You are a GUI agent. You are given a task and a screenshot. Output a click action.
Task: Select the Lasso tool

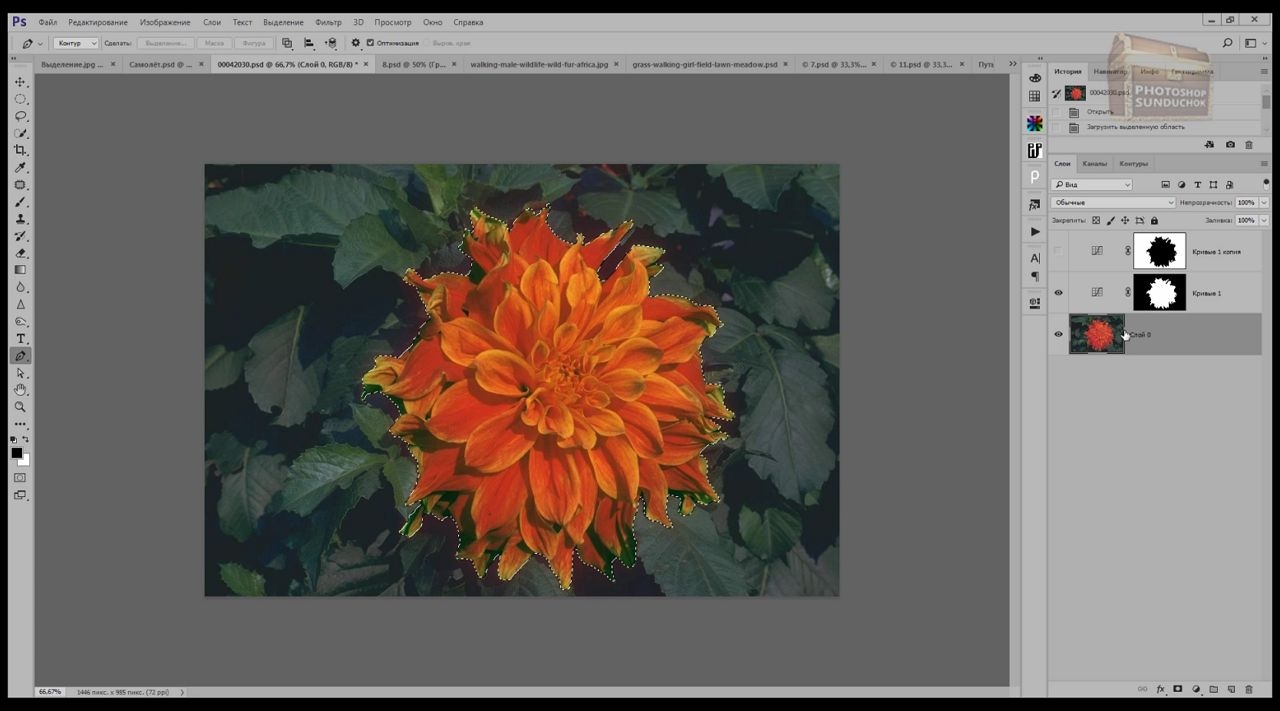coord(20,116)
